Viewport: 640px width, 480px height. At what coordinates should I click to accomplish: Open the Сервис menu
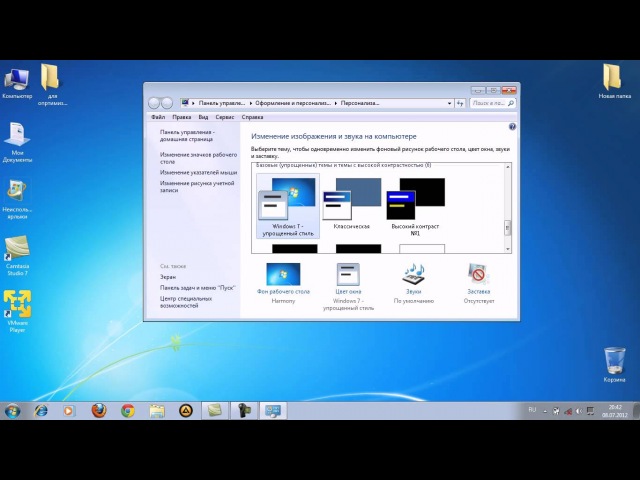[x=224, y=117]
